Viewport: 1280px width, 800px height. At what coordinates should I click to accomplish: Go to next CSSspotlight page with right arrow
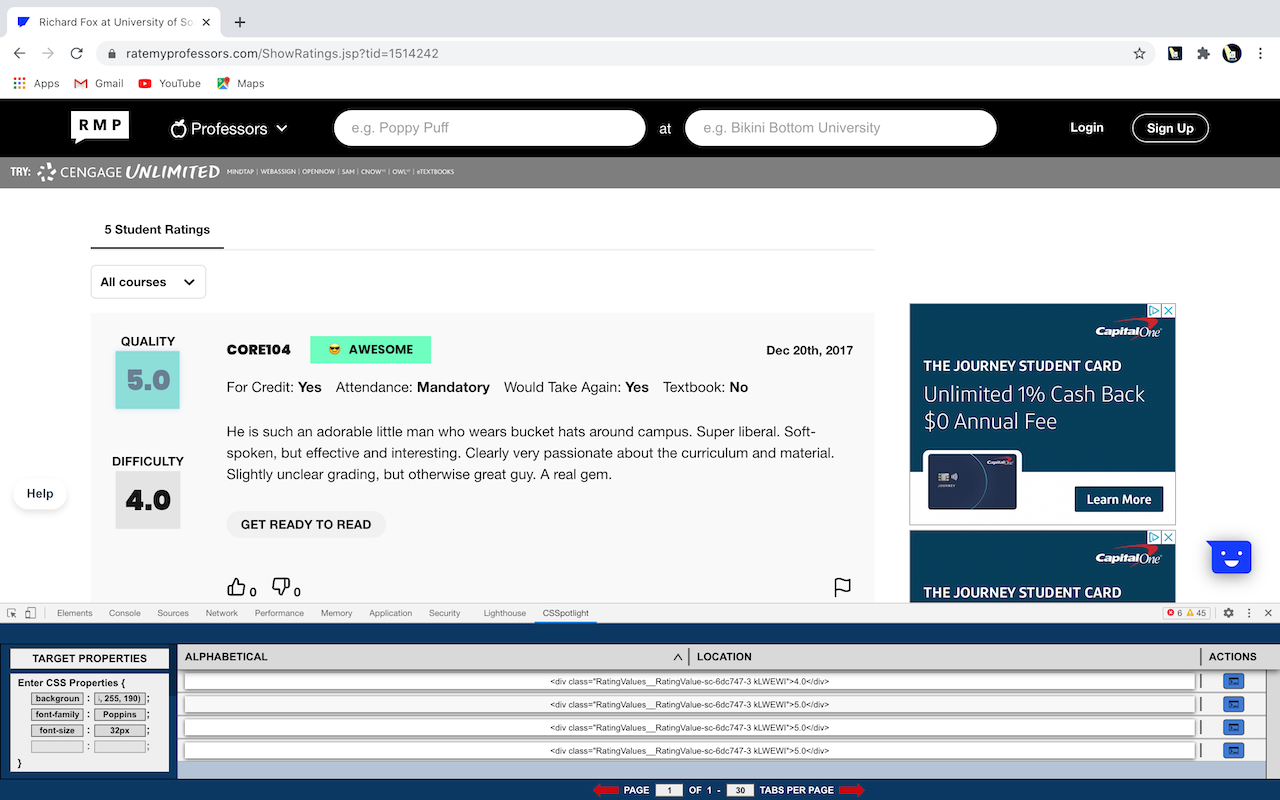pyautogui.click(x=852, y=790)
